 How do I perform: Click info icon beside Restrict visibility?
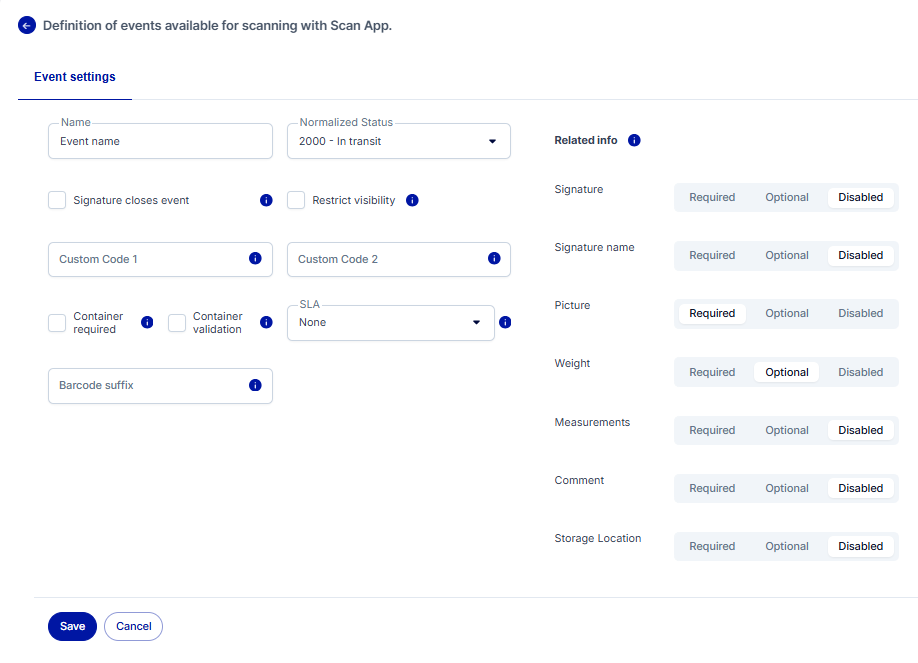tap(412, 200)
